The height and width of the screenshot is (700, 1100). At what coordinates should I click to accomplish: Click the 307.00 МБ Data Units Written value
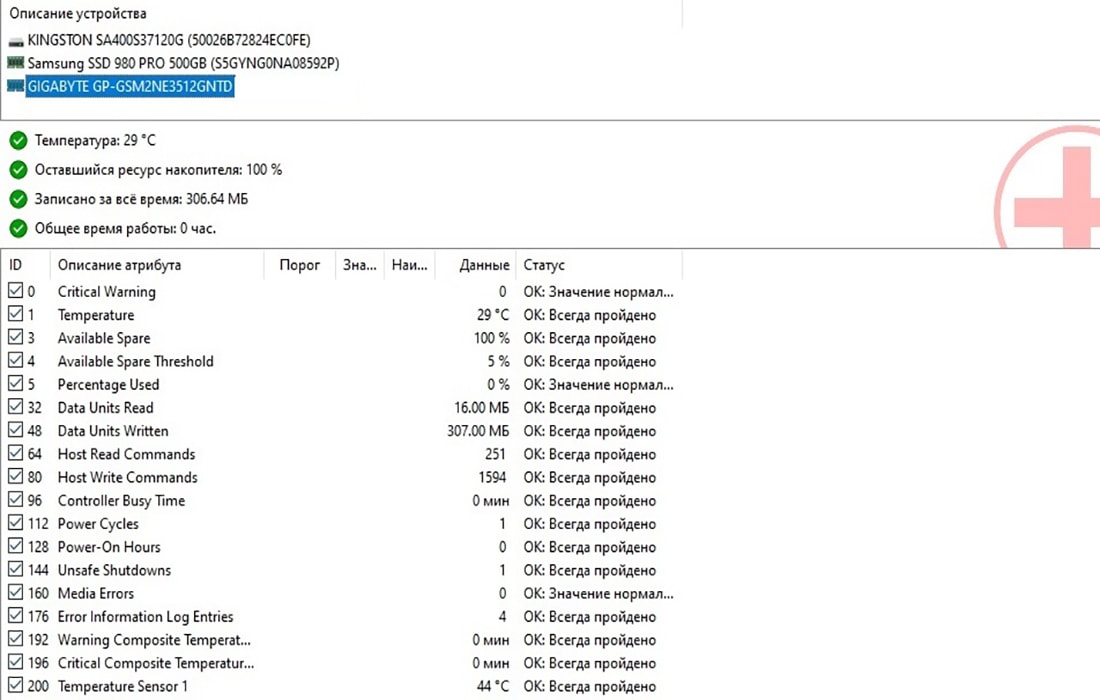coord(478,431)
